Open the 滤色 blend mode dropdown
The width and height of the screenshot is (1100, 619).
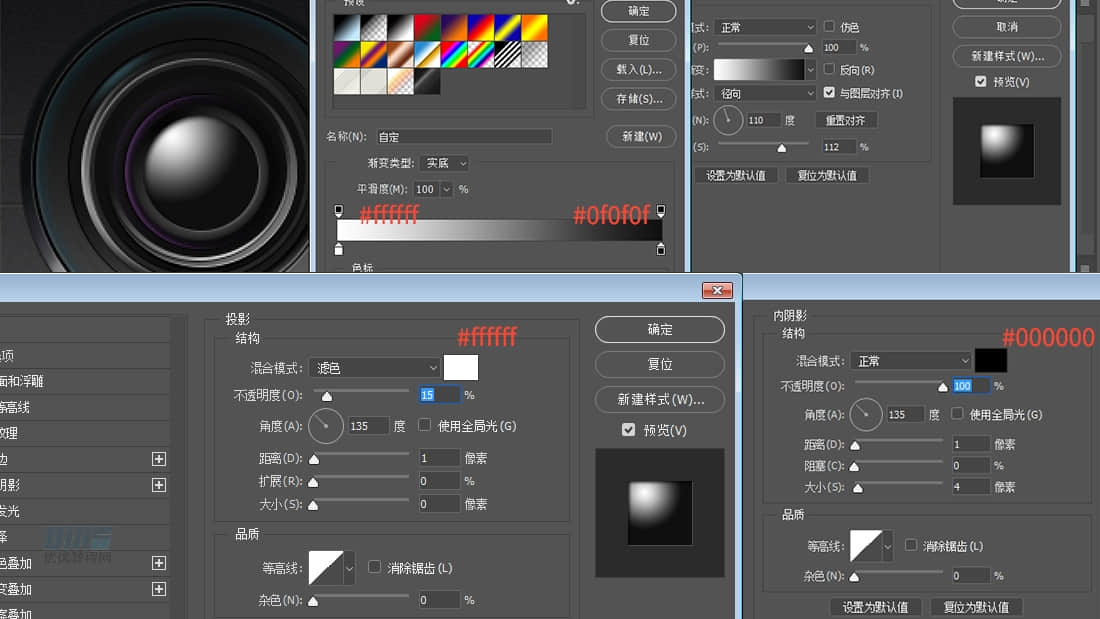click(373, 368)
